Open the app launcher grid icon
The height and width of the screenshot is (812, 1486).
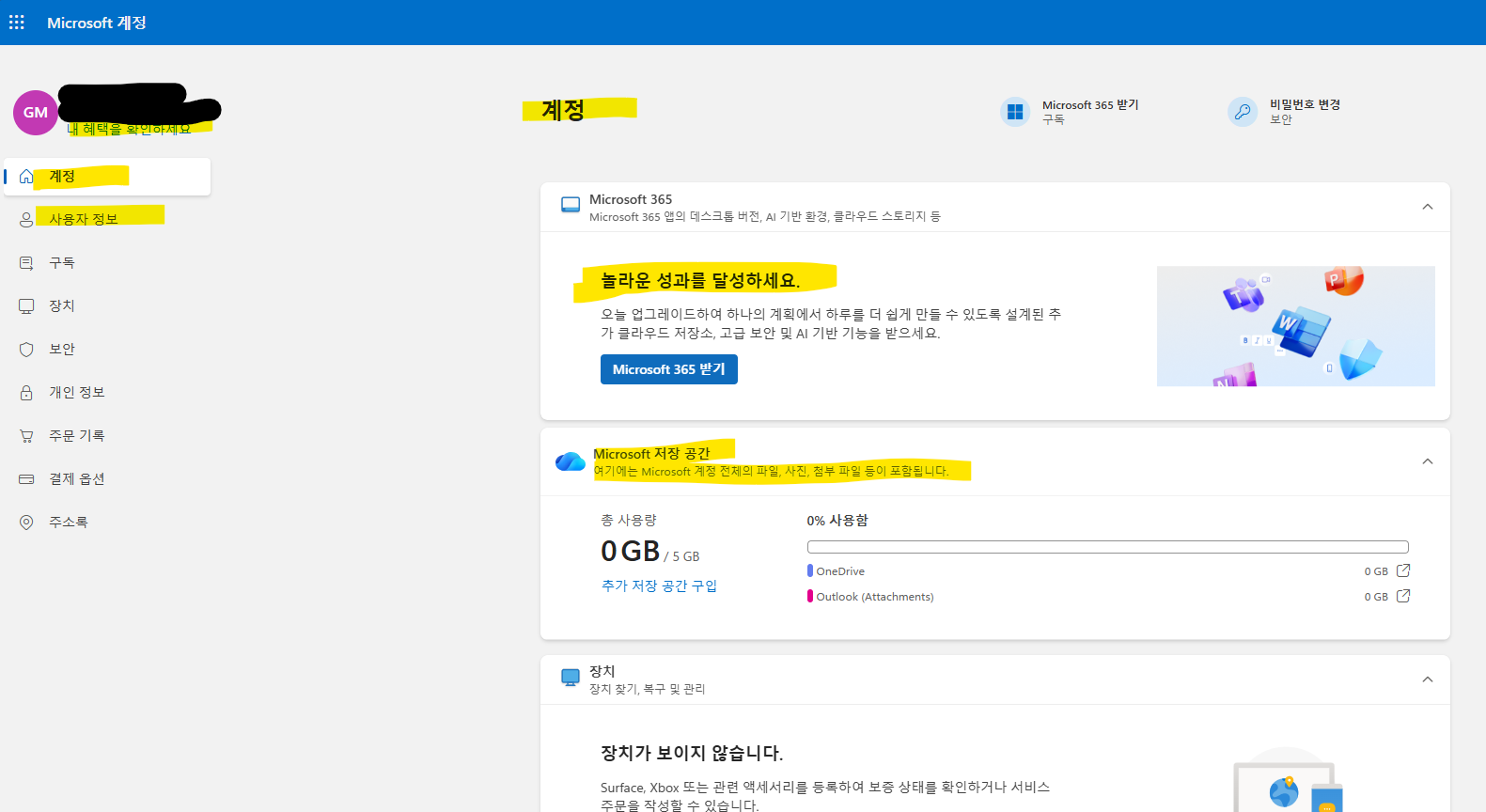pos(17,23)
